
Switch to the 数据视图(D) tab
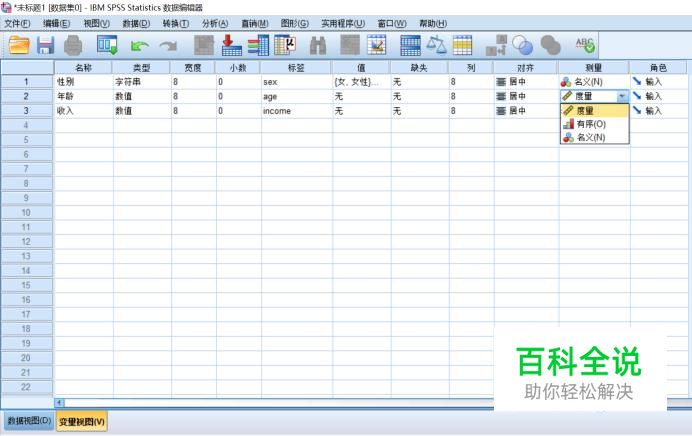30,421
